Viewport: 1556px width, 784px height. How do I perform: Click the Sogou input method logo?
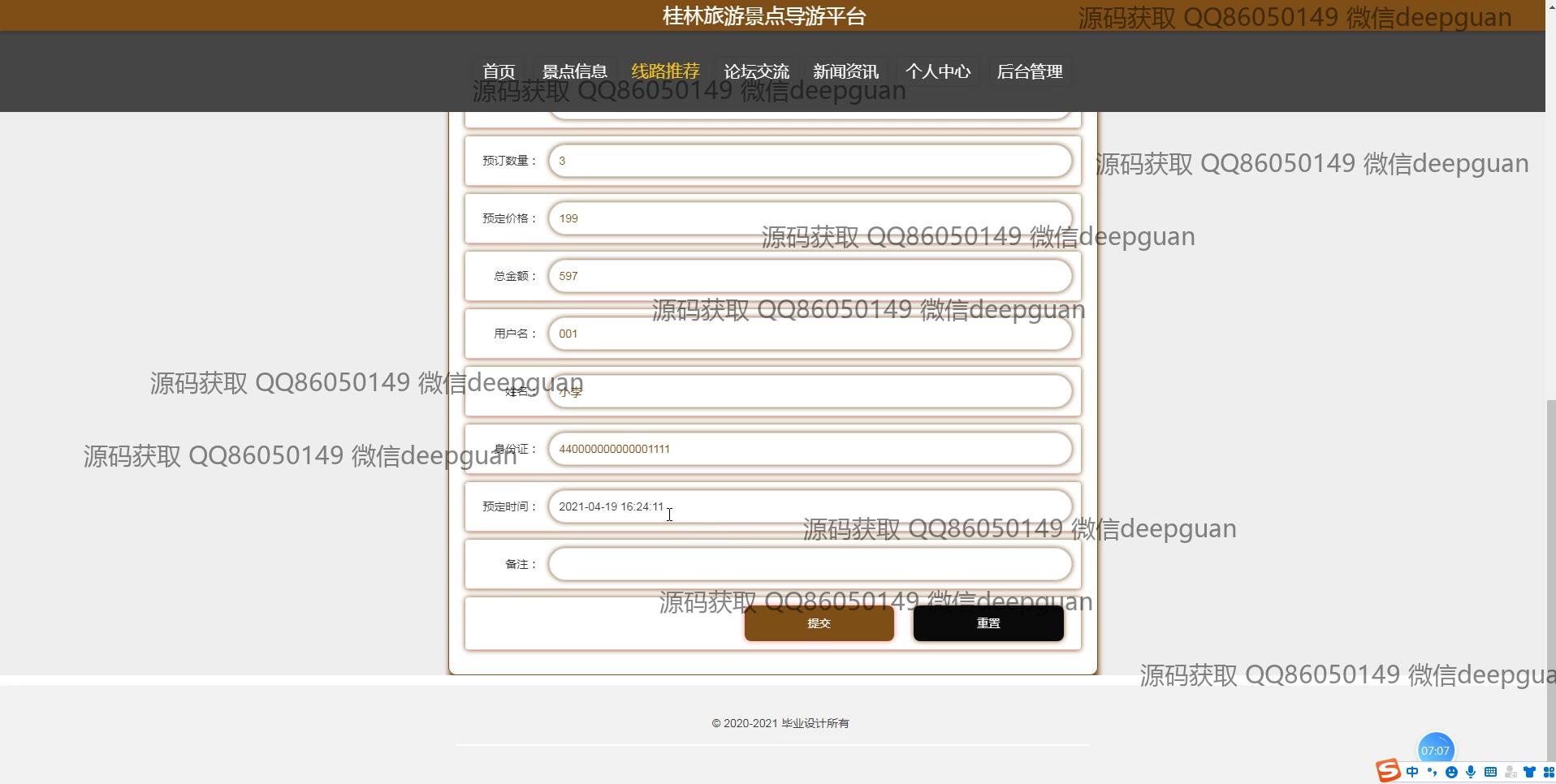pos(1388,770)
